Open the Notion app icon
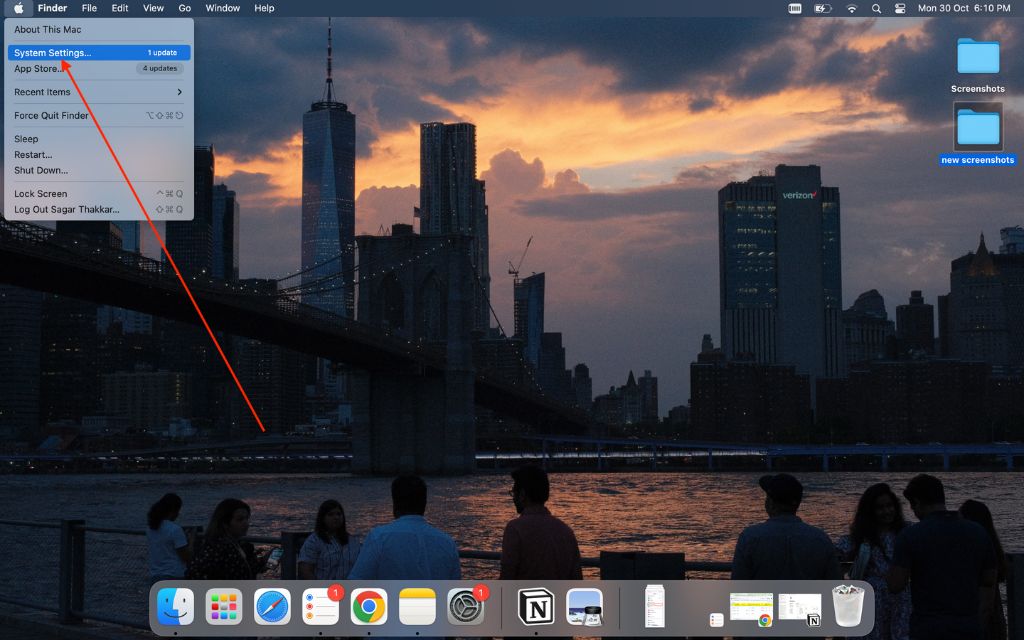The image size is (1024, 640). pos(536,606)
